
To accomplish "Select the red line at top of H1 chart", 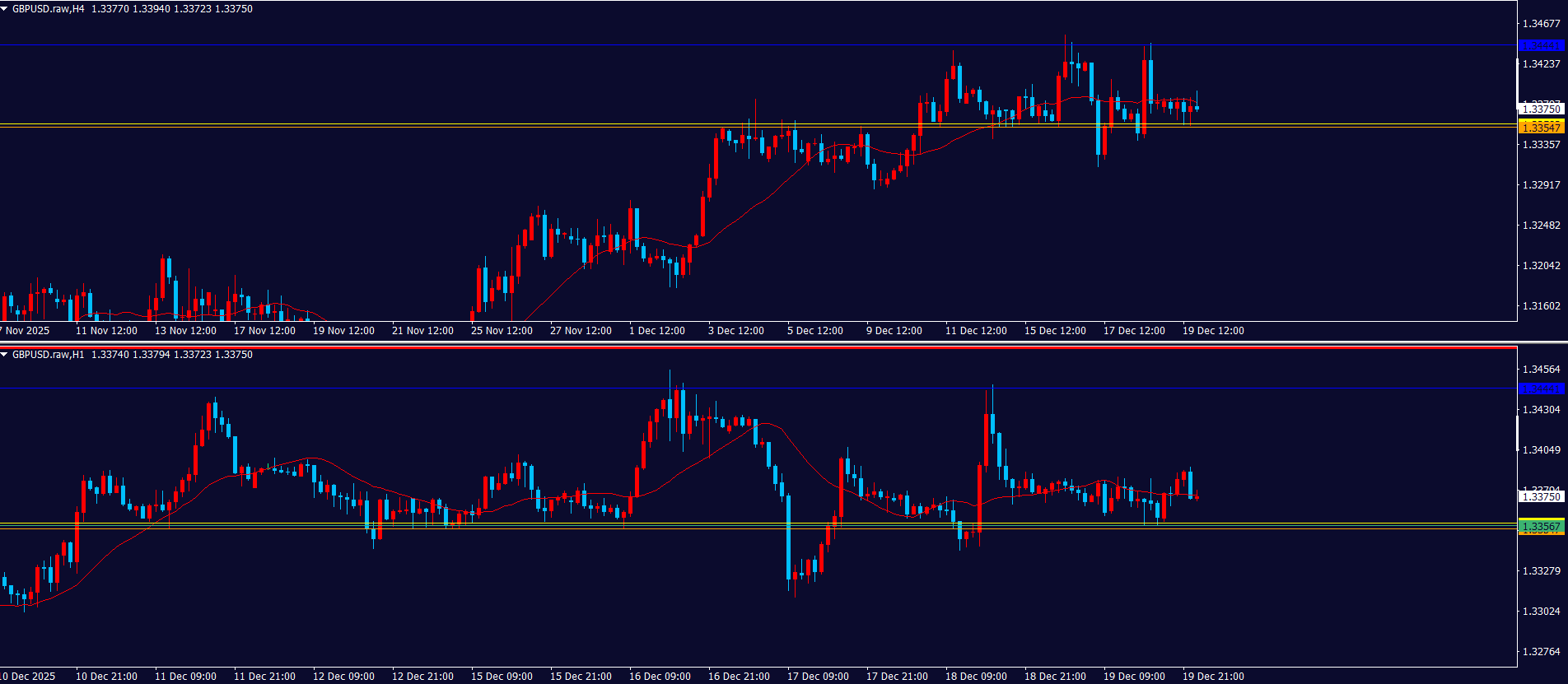I will [741, 348].
